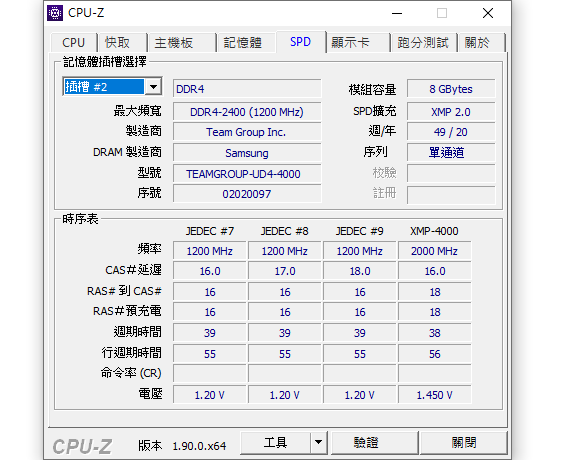568x460 pixels.
Task: Click the XMP row cycle time 56
Action: coord(435,354)
